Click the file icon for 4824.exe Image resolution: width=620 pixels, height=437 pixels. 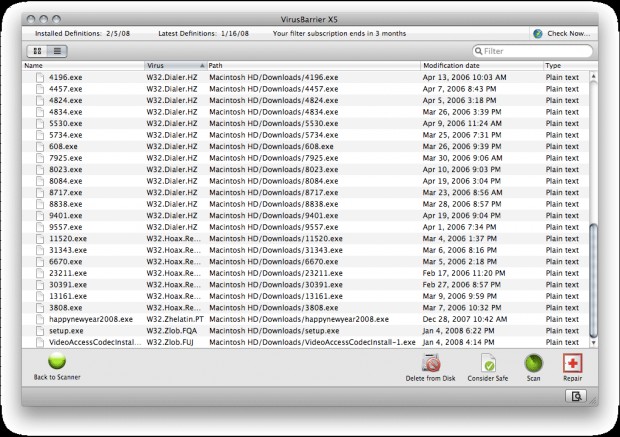click(x=40, y=100)
